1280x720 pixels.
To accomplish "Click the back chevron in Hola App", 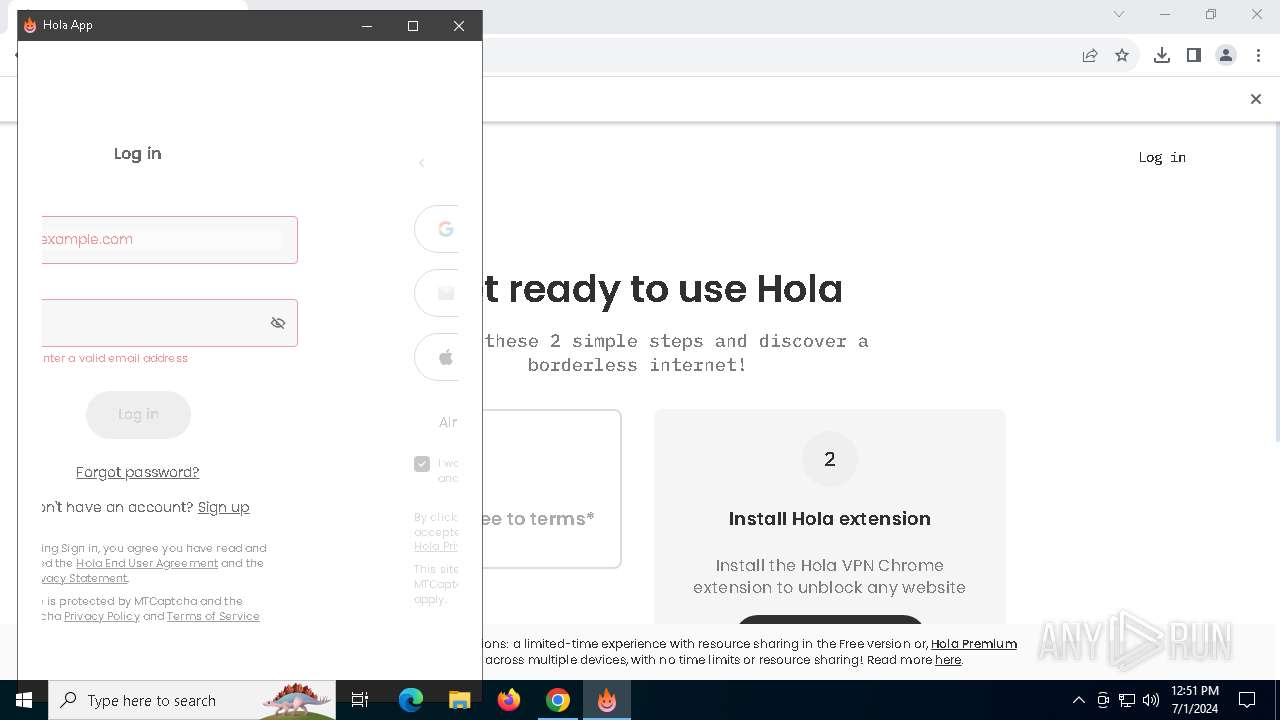I will pos(422,163).
